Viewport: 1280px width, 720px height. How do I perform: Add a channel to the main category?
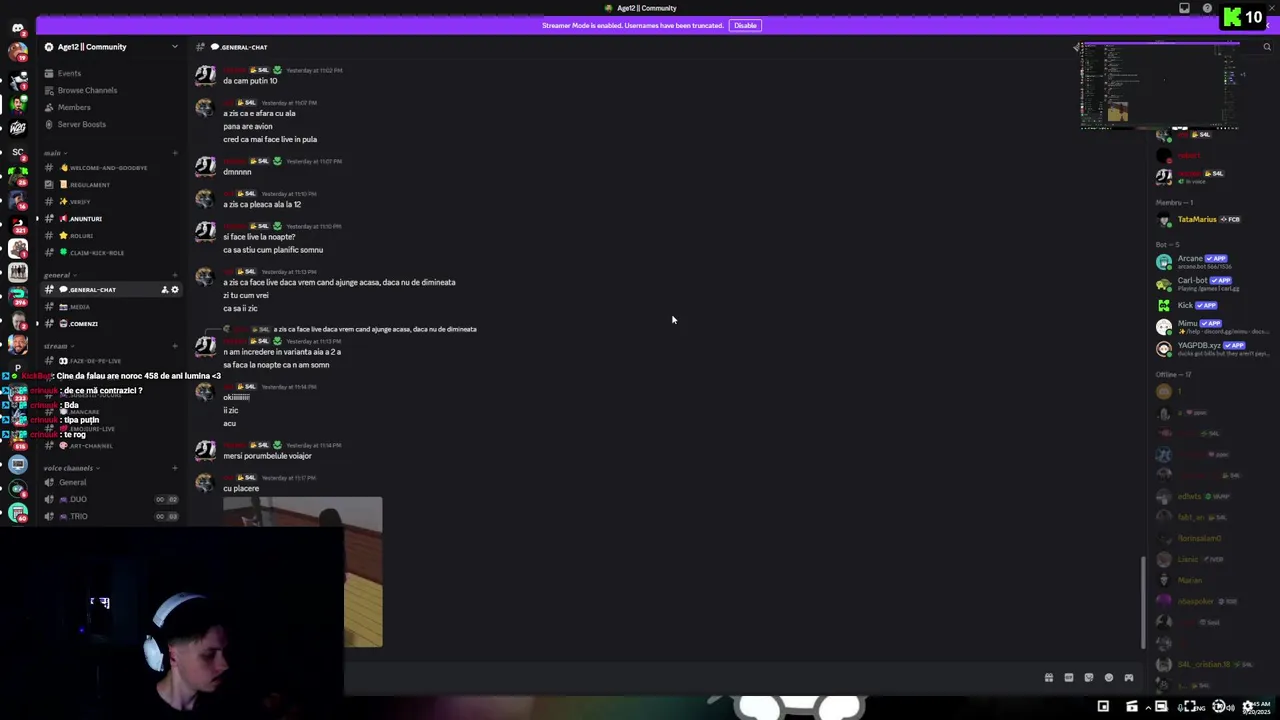pos(174,153)
